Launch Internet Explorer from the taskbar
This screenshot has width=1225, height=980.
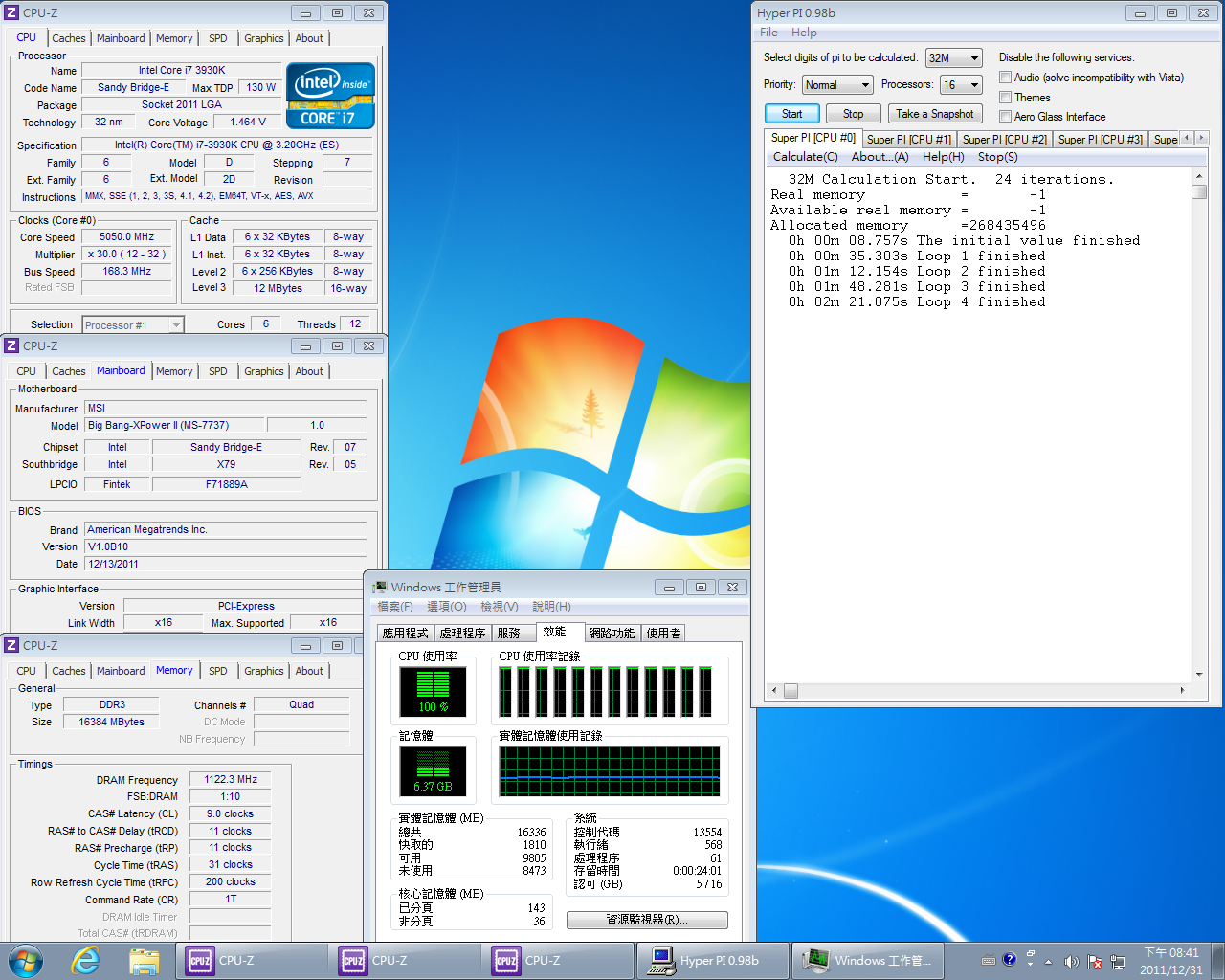(86, 960)
